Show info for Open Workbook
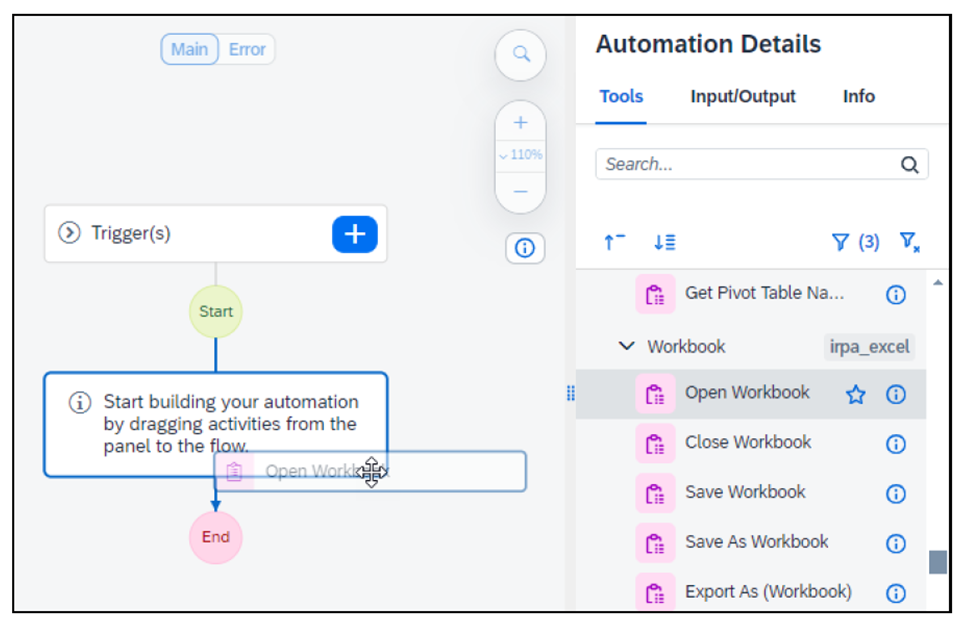 895,394
